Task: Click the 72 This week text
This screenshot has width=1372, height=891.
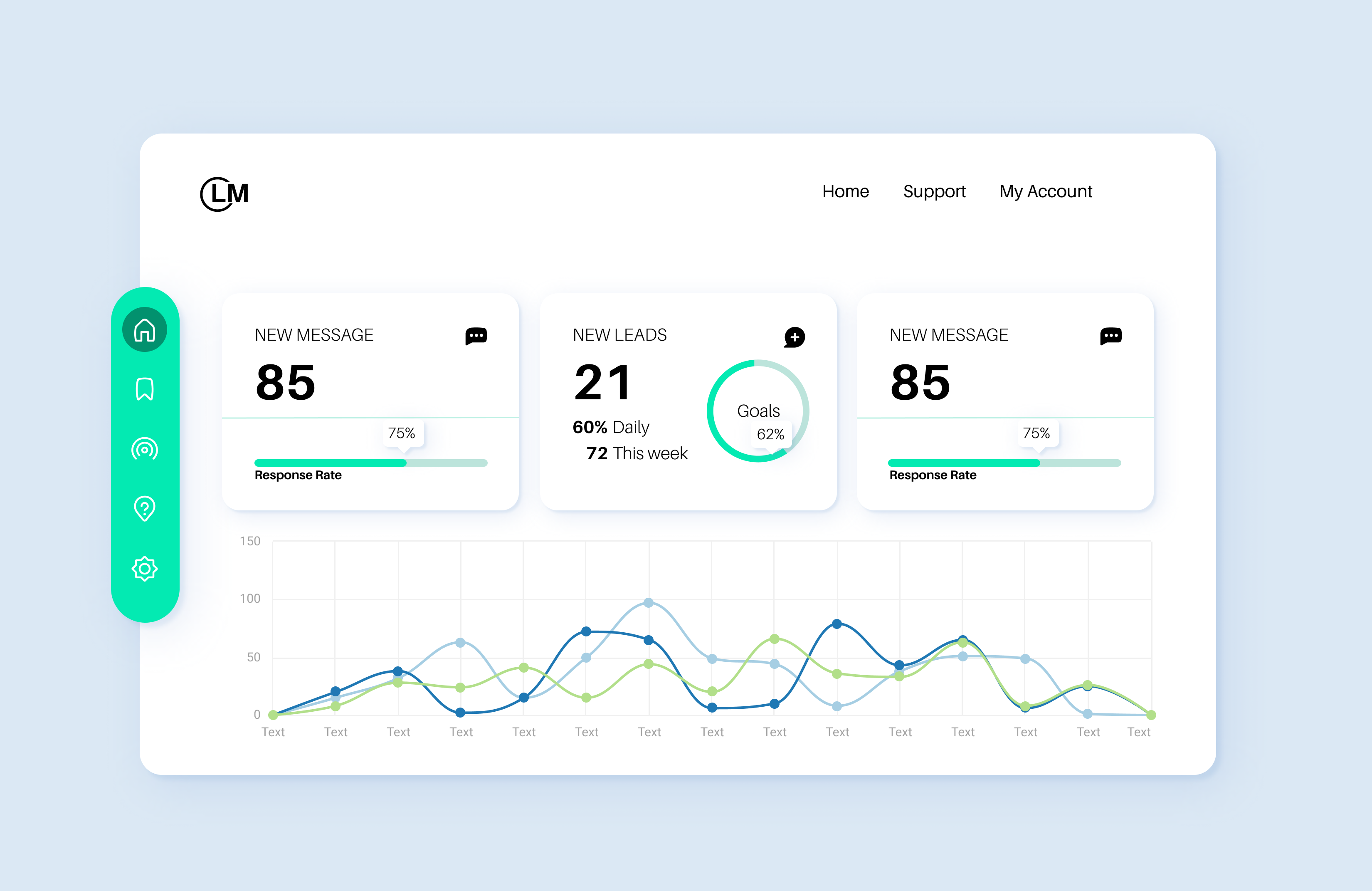Action: click(637, 453)
